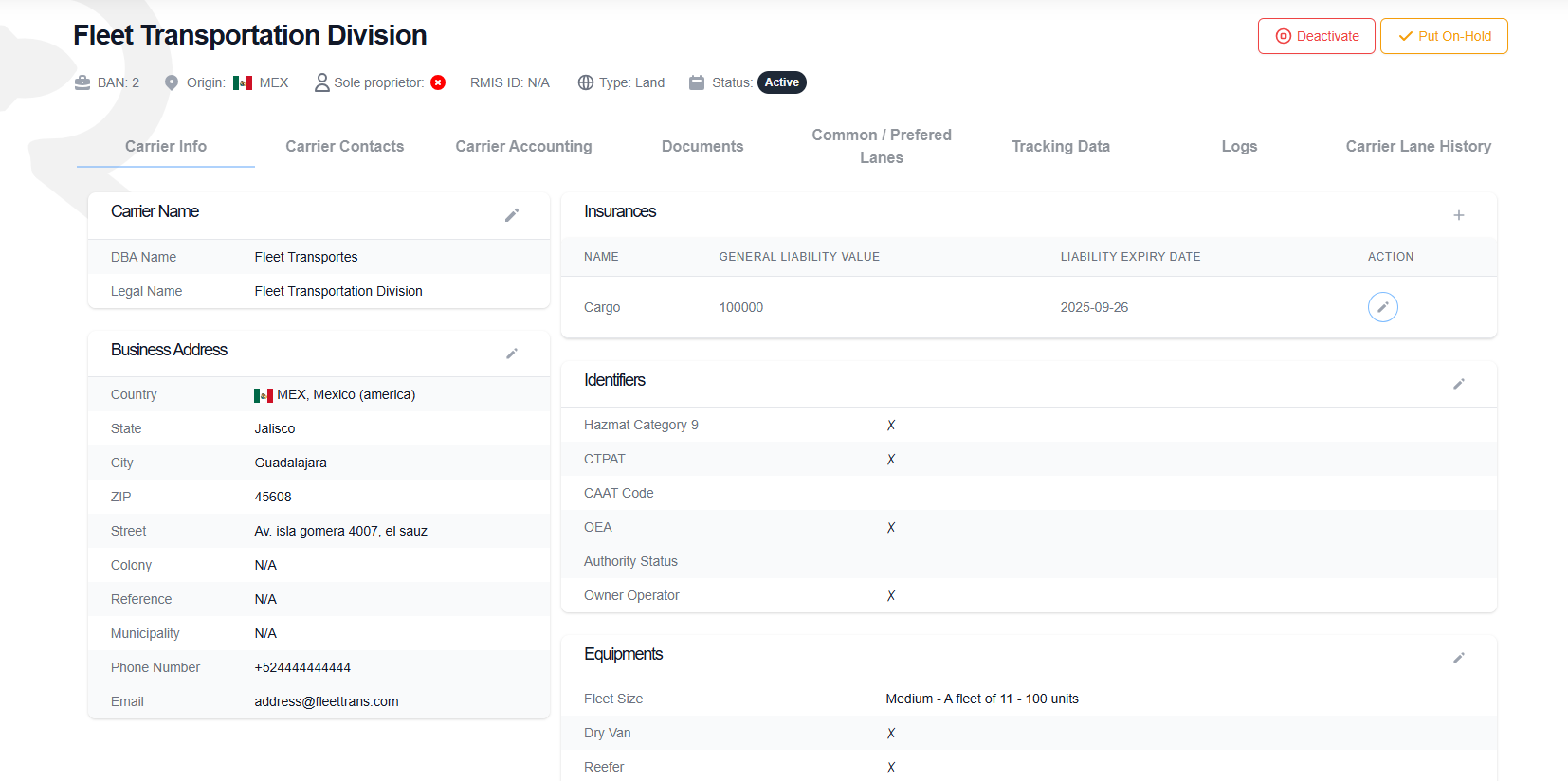Open Common / Prefered Lanes tab
Screen dimensions: 1568x781
click(882, 146)
